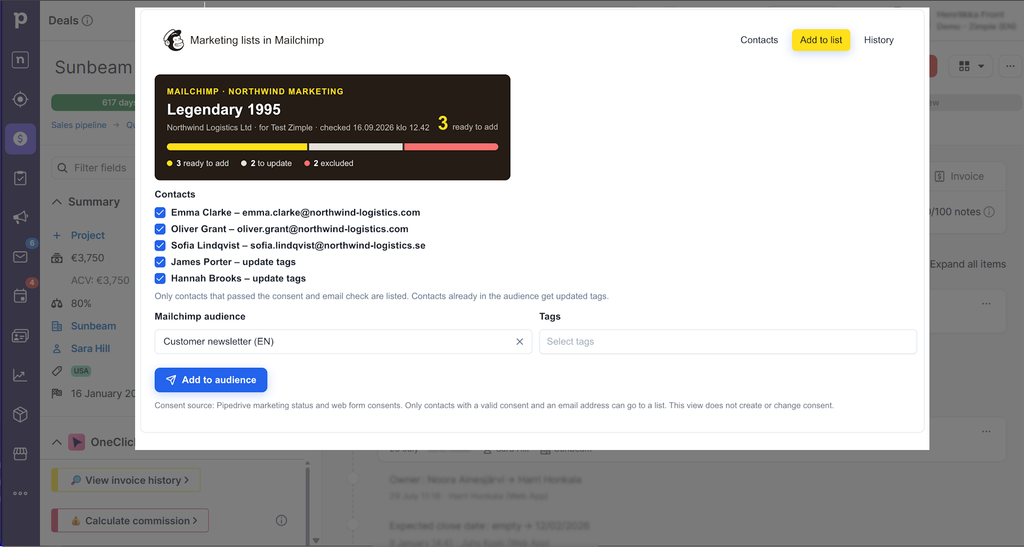
Task: Uncheck Hannah Brooks update tags
Action: click(x=160, y=278)
